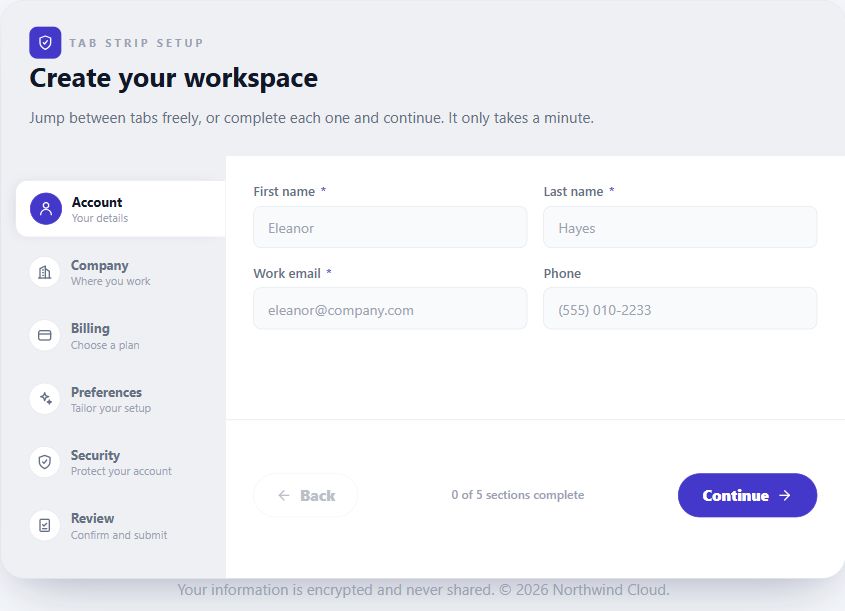Click the Account person icon
The image size is (845, 611).
pos(46,209)
